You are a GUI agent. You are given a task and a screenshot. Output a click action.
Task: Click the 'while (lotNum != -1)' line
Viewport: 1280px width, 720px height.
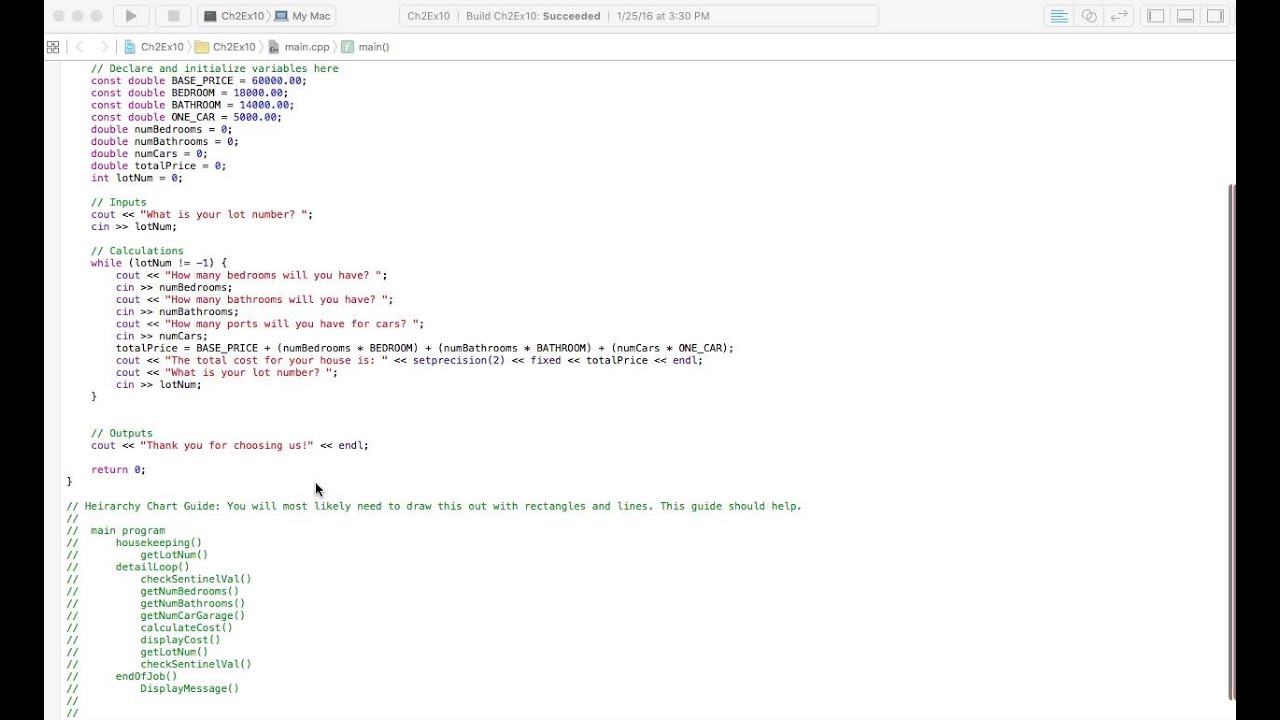pos(159,263)
